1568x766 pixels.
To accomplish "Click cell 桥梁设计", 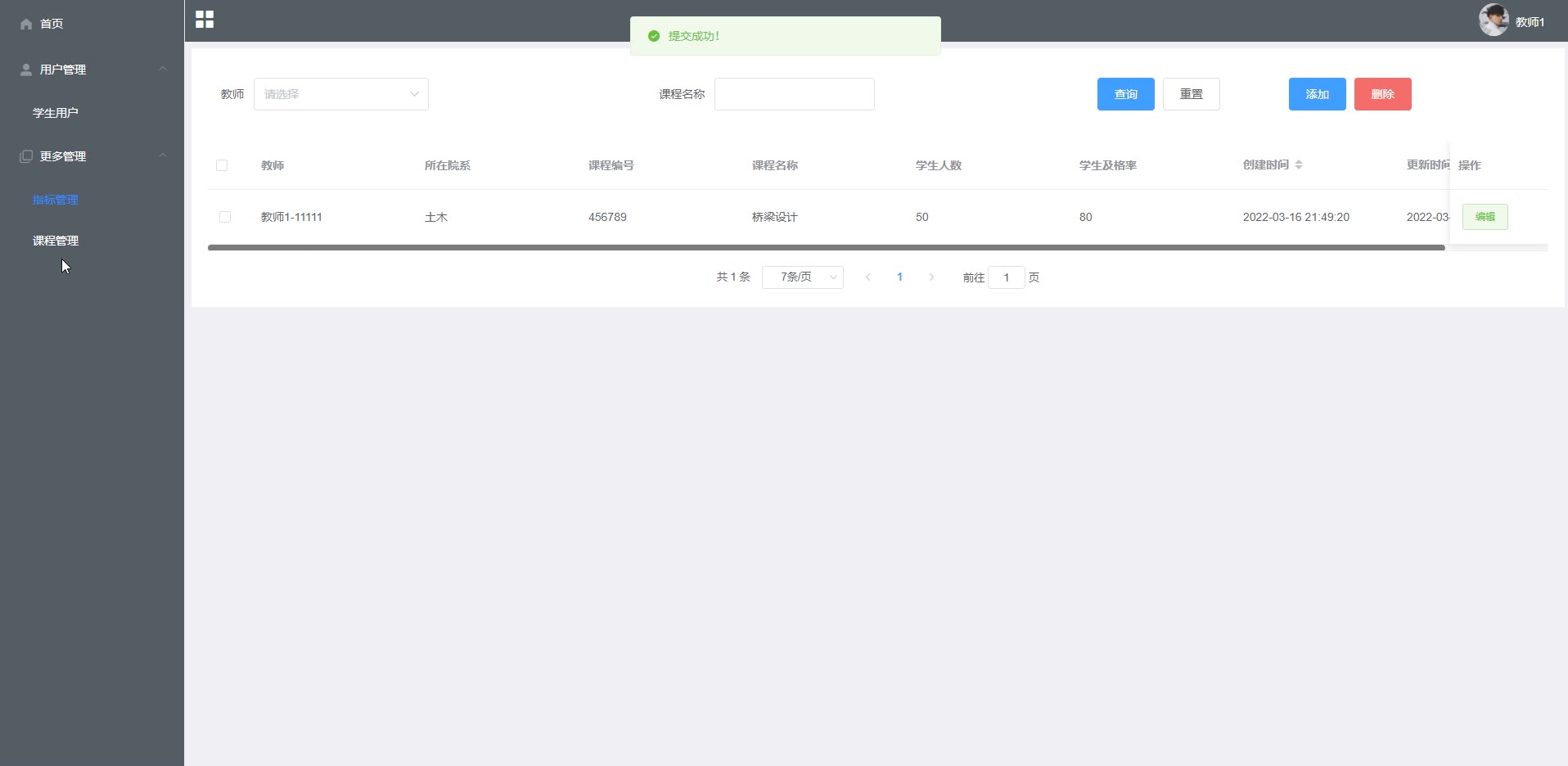I will pos(775,217).
